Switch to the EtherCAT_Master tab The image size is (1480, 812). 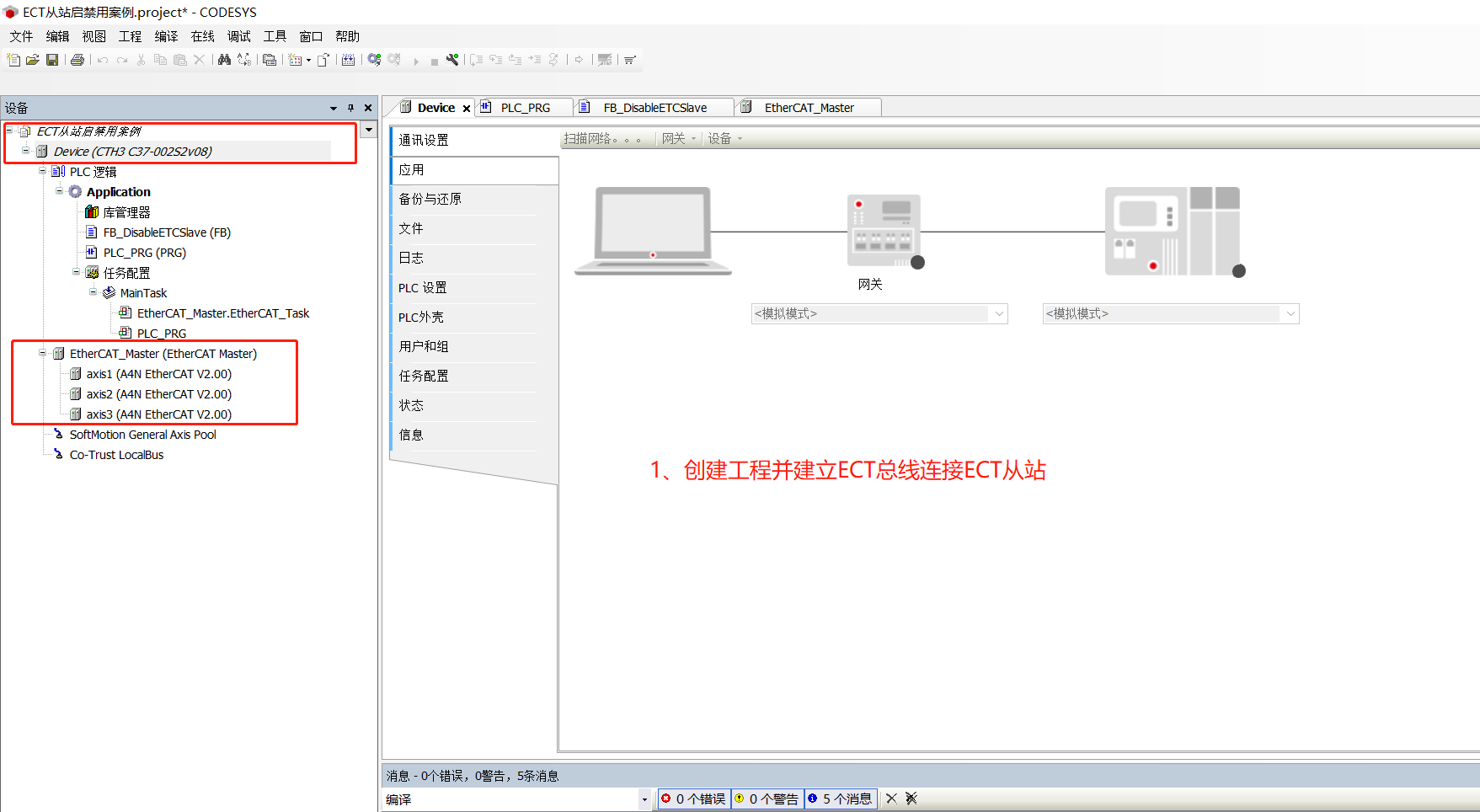point(809,107)
